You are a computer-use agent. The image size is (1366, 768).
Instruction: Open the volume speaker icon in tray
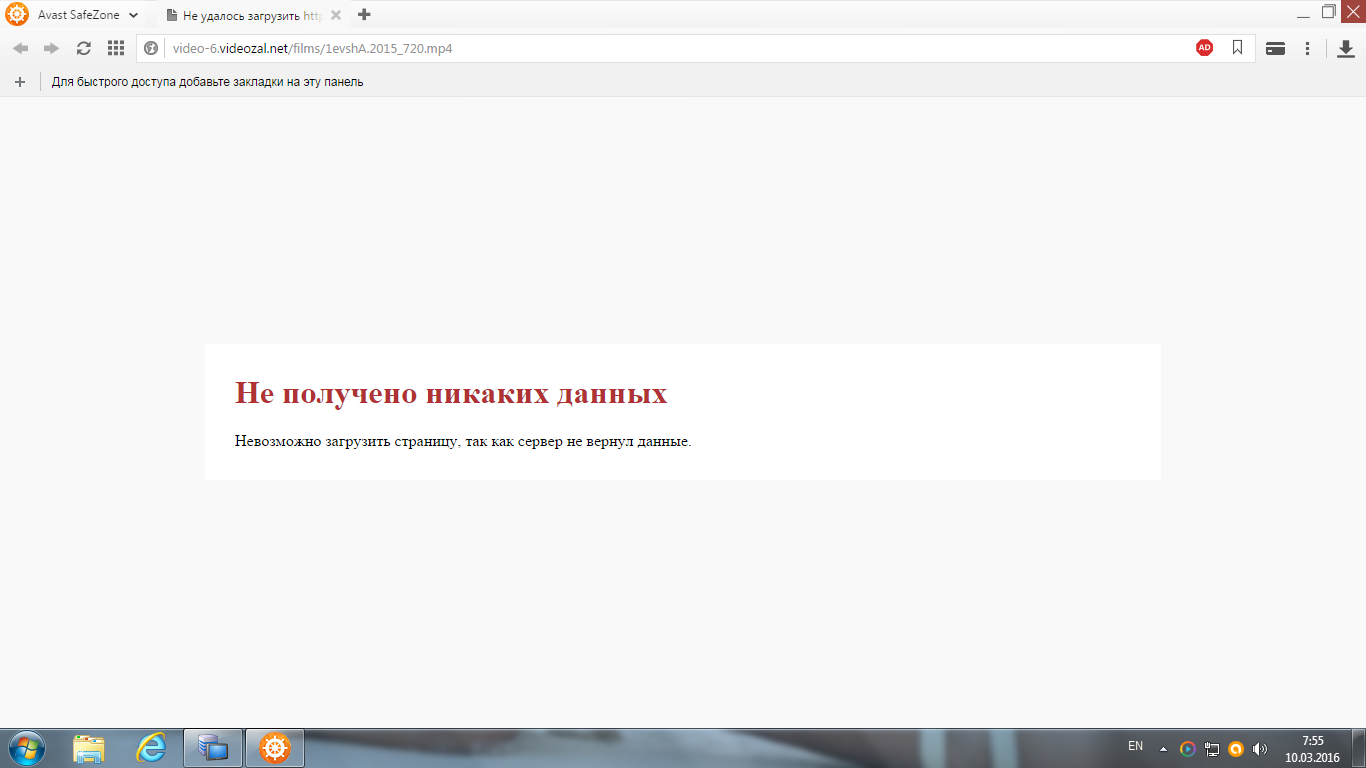[1260, 748]
